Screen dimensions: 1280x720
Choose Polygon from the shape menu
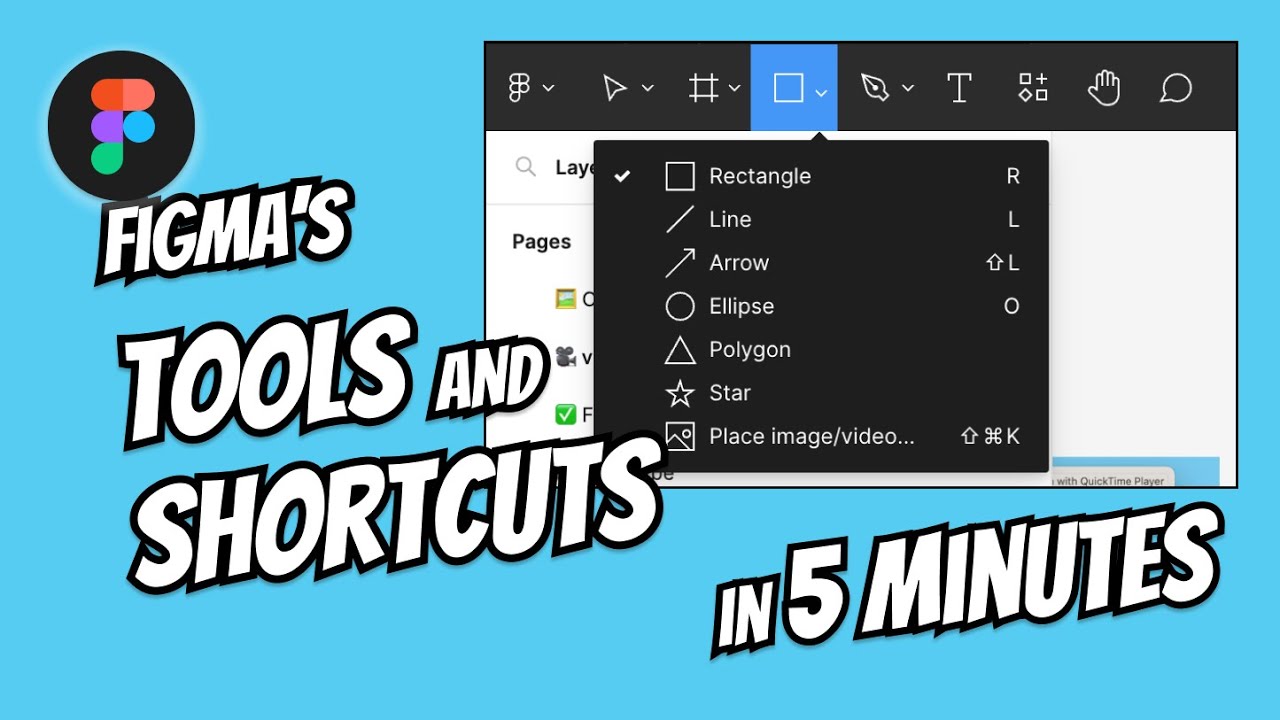point(821,350)
